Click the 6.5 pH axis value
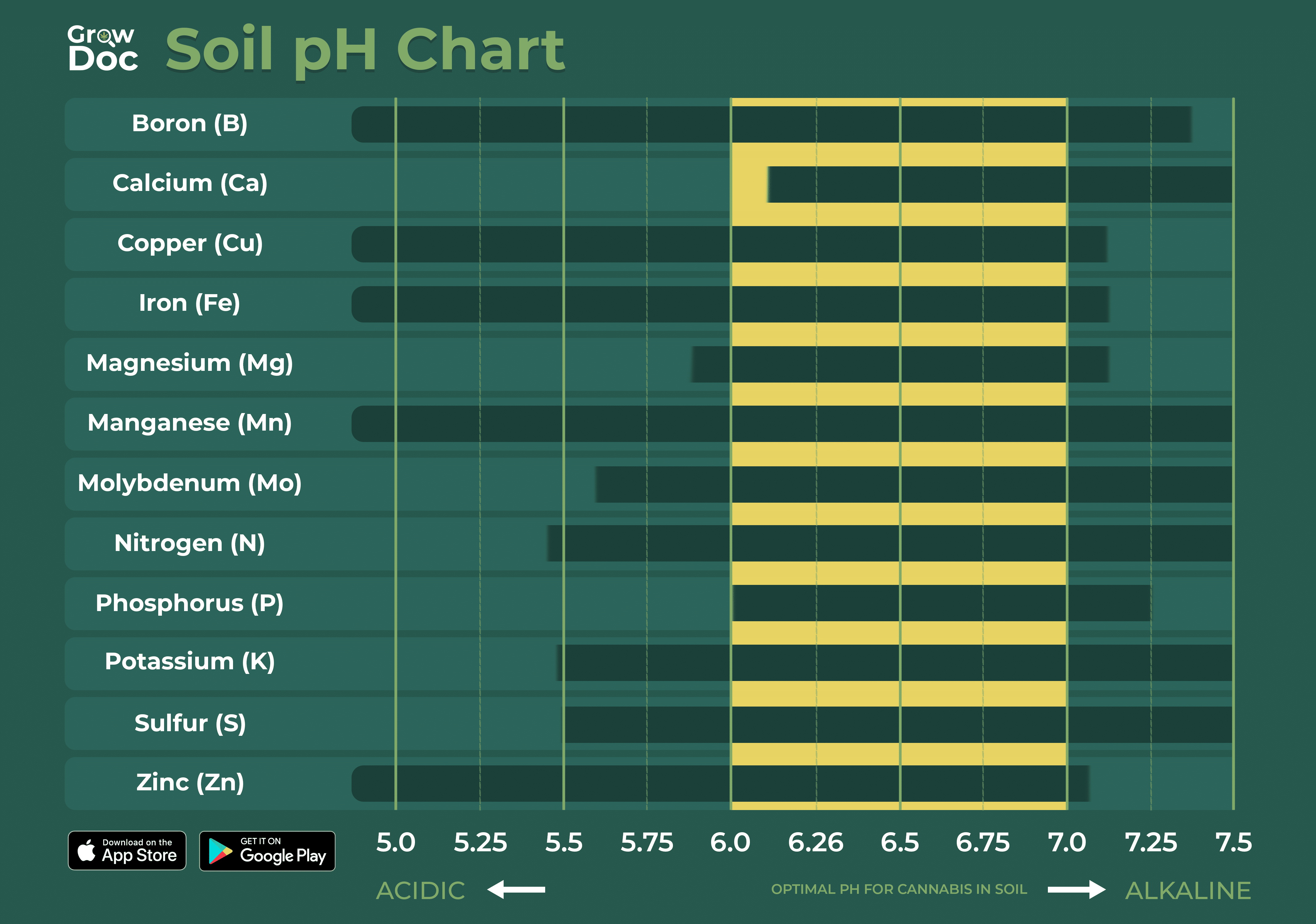The width and height of the screenshot is (1316, 924). [x=899, y=843]
